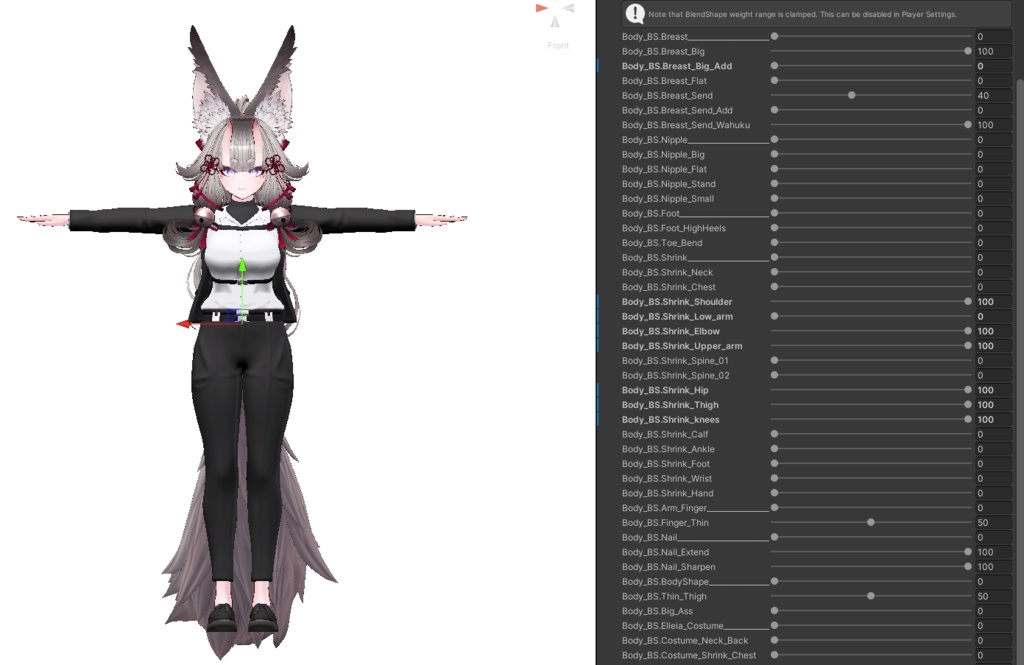The height and width of the screenshot is (665, 1024).
Task: Click the Body_BS.Nipple_Flat value field
Action: (x=993, y=169)
